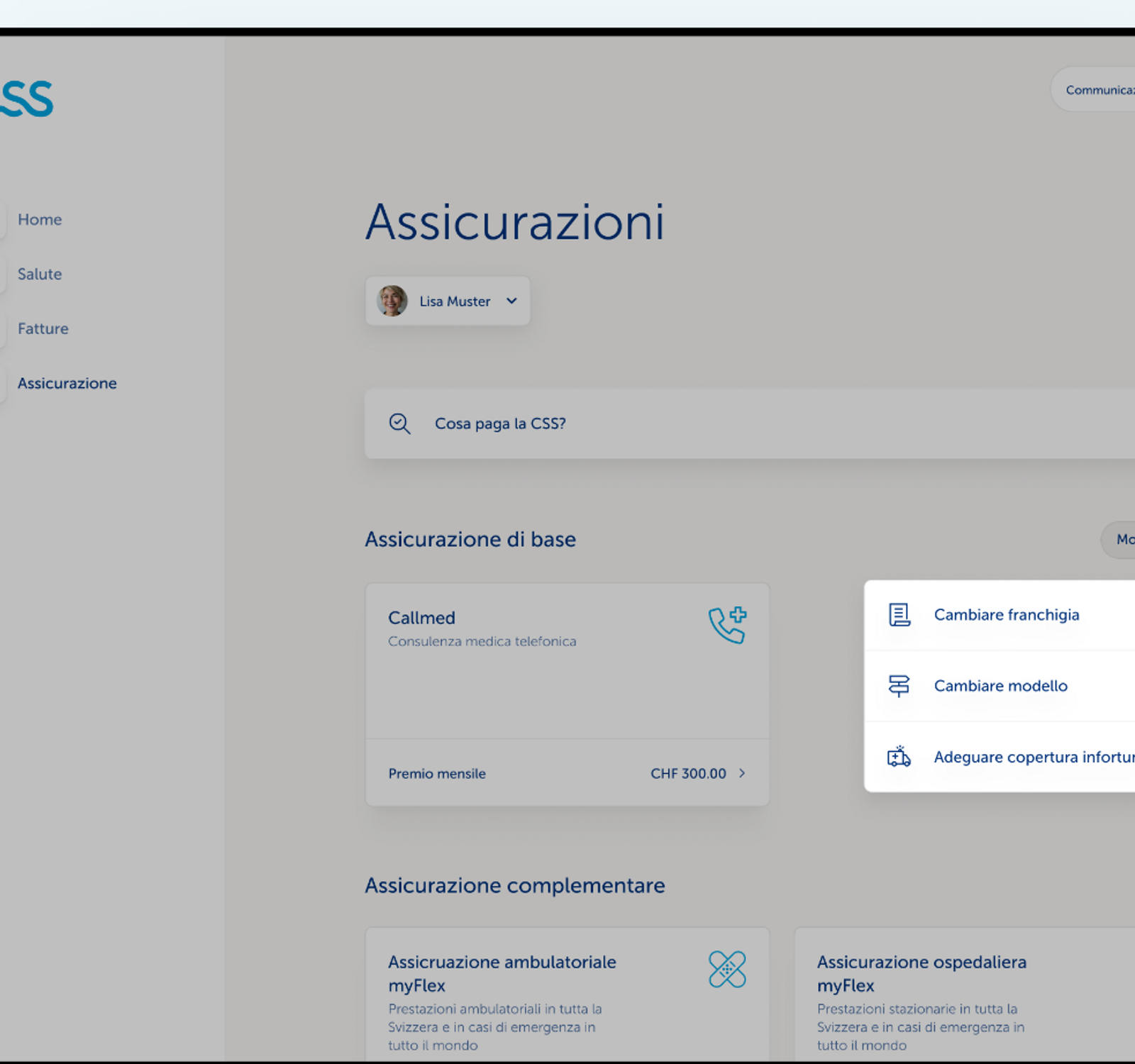Click Lisa Muster's profile photo
This screenshot has height=1064, width=1135.
(x=392, y=301)
